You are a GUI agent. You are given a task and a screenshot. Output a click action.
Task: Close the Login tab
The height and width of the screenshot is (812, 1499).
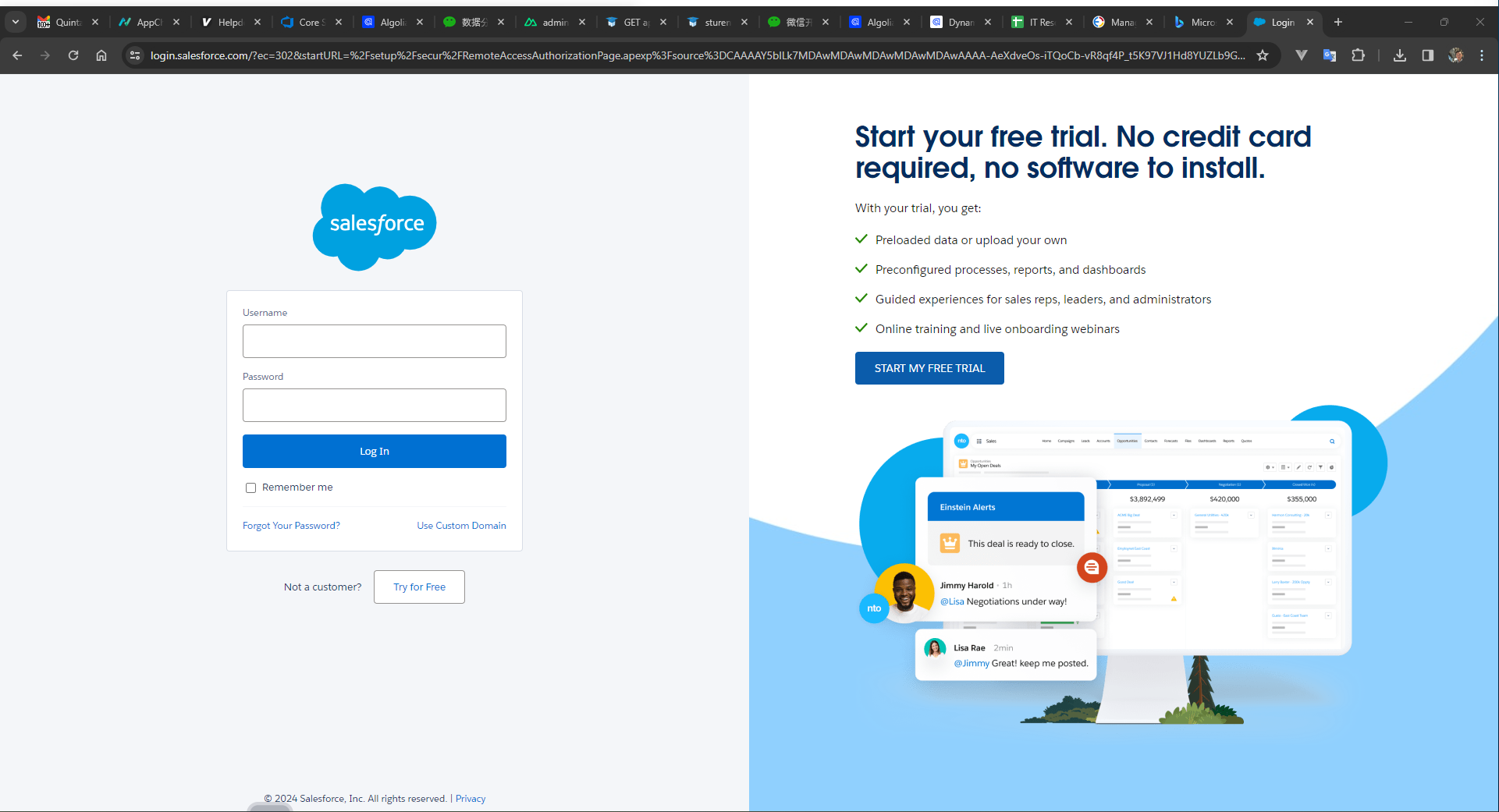pyautogui.click(x=1310, y=22)
